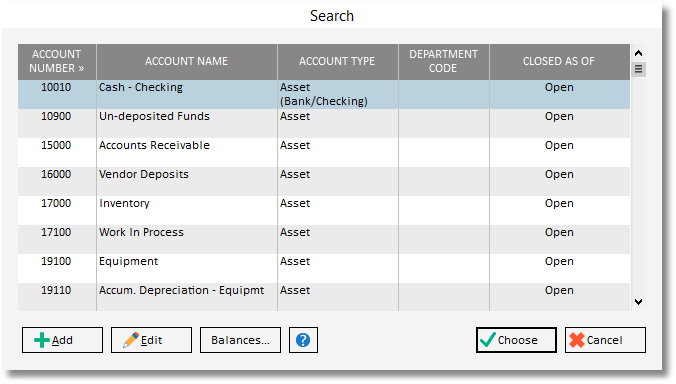Select the Inventory account name
The width and height of the screenshot is (676, 384).
(124, 203)
